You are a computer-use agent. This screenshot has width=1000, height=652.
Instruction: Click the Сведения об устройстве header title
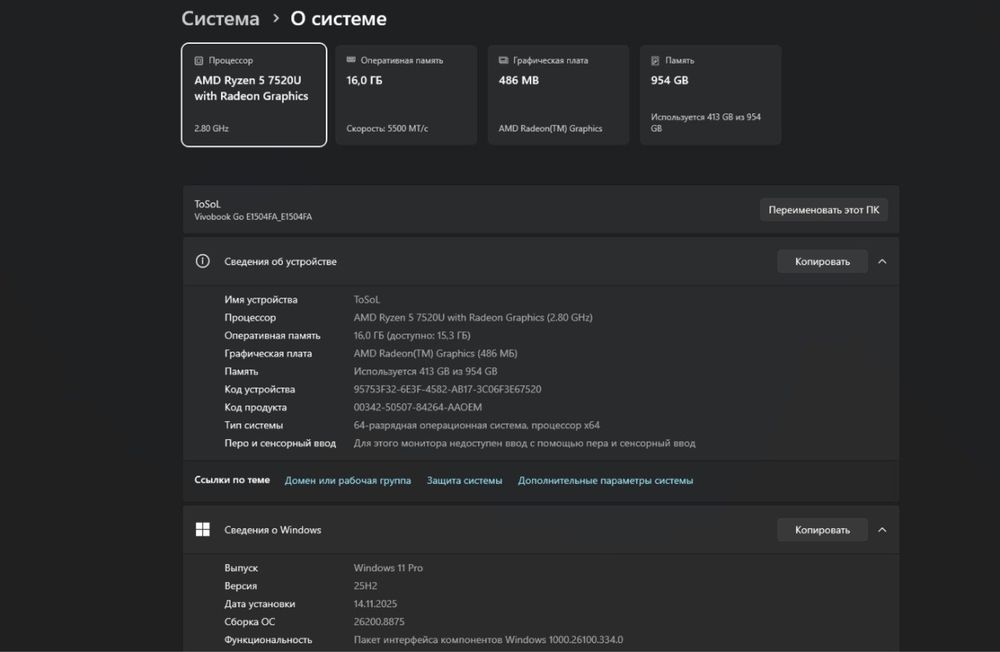tap(280, 262)
